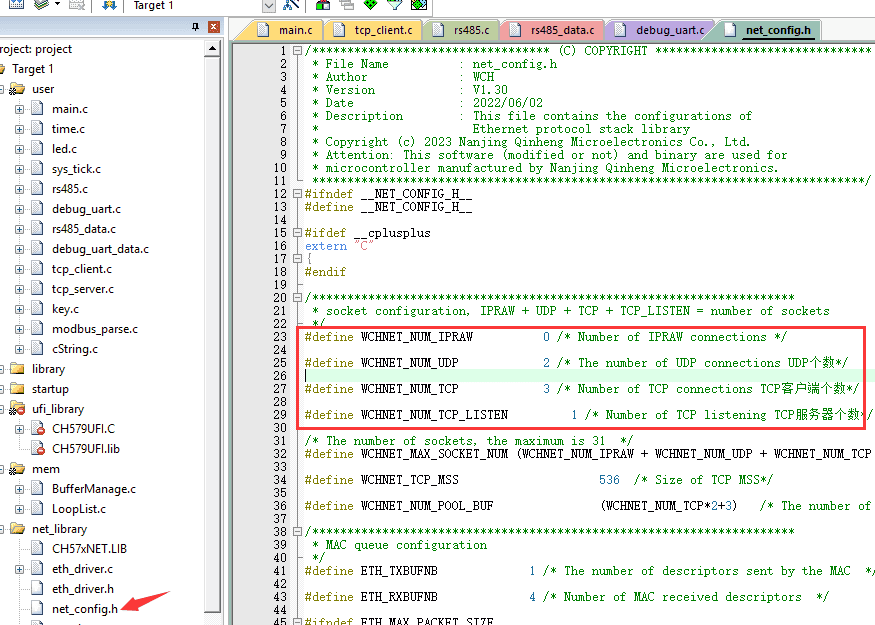Pin the Project panel using pushpin icon

point(196,27)
